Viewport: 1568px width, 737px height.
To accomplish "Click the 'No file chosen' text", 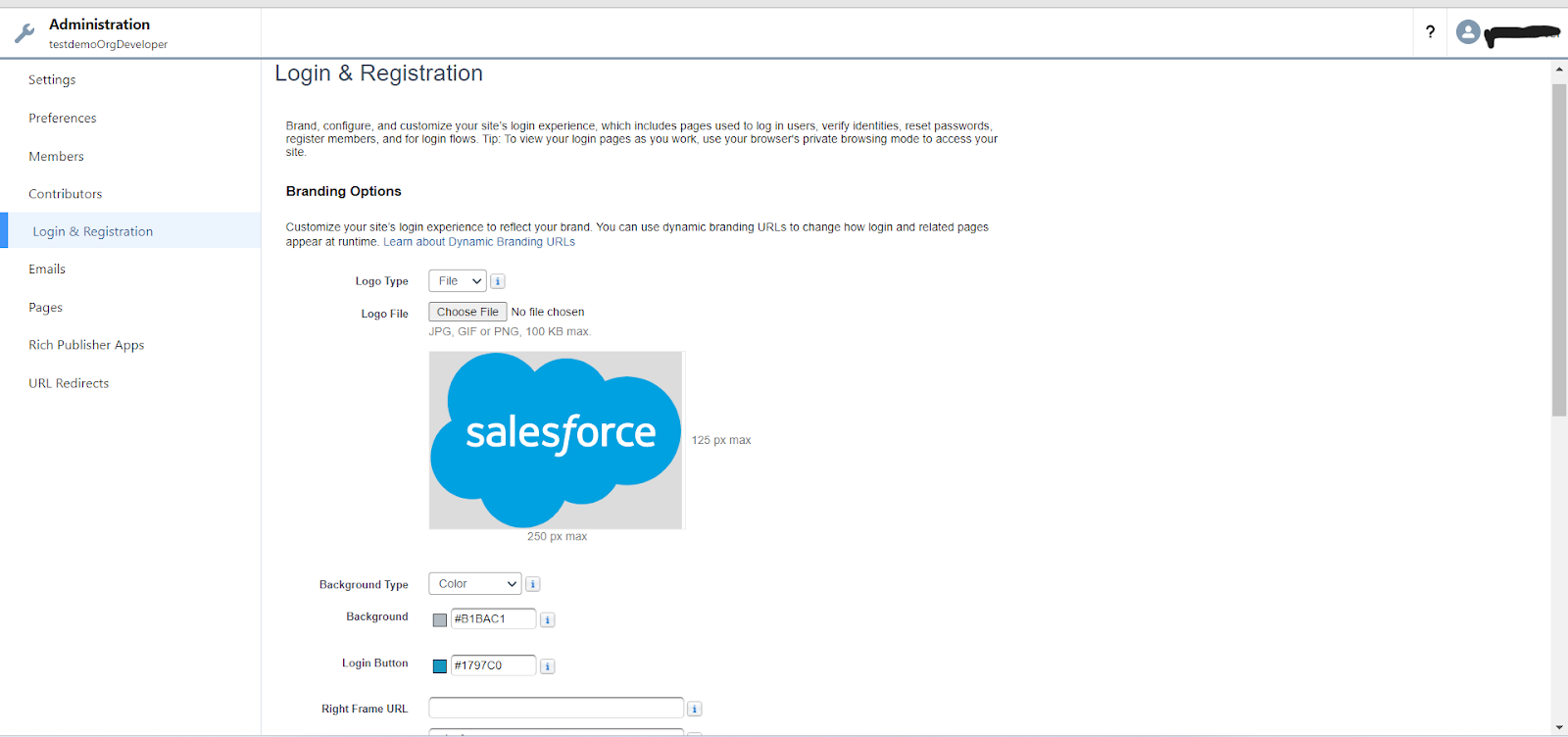I will [x=548, y=312].
